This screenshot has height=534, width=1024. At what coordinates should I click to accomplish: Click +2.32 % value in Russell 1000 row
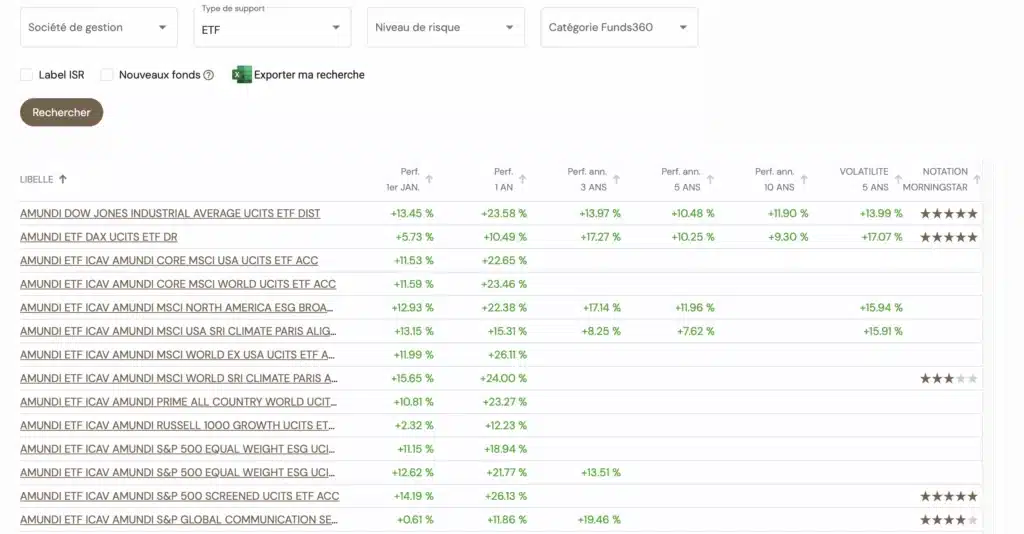click(x=414, y=425)
